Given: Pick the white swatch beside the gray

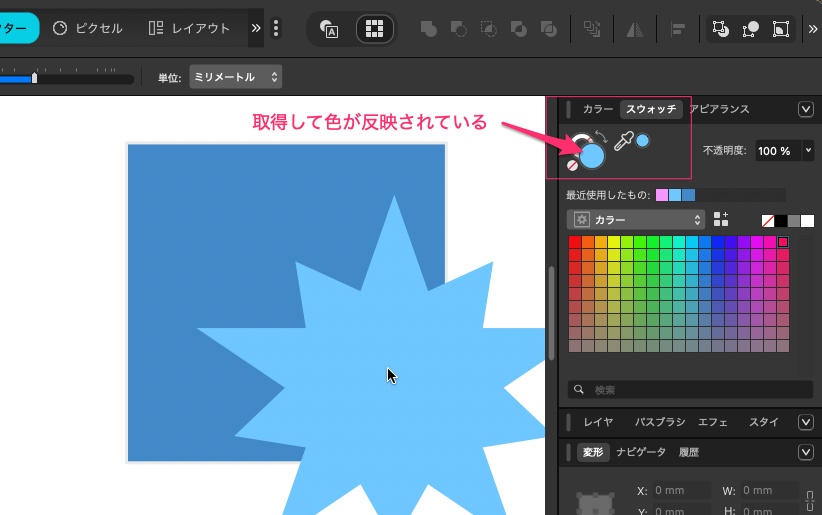Looking at the screenshot, I should [807, 220].
